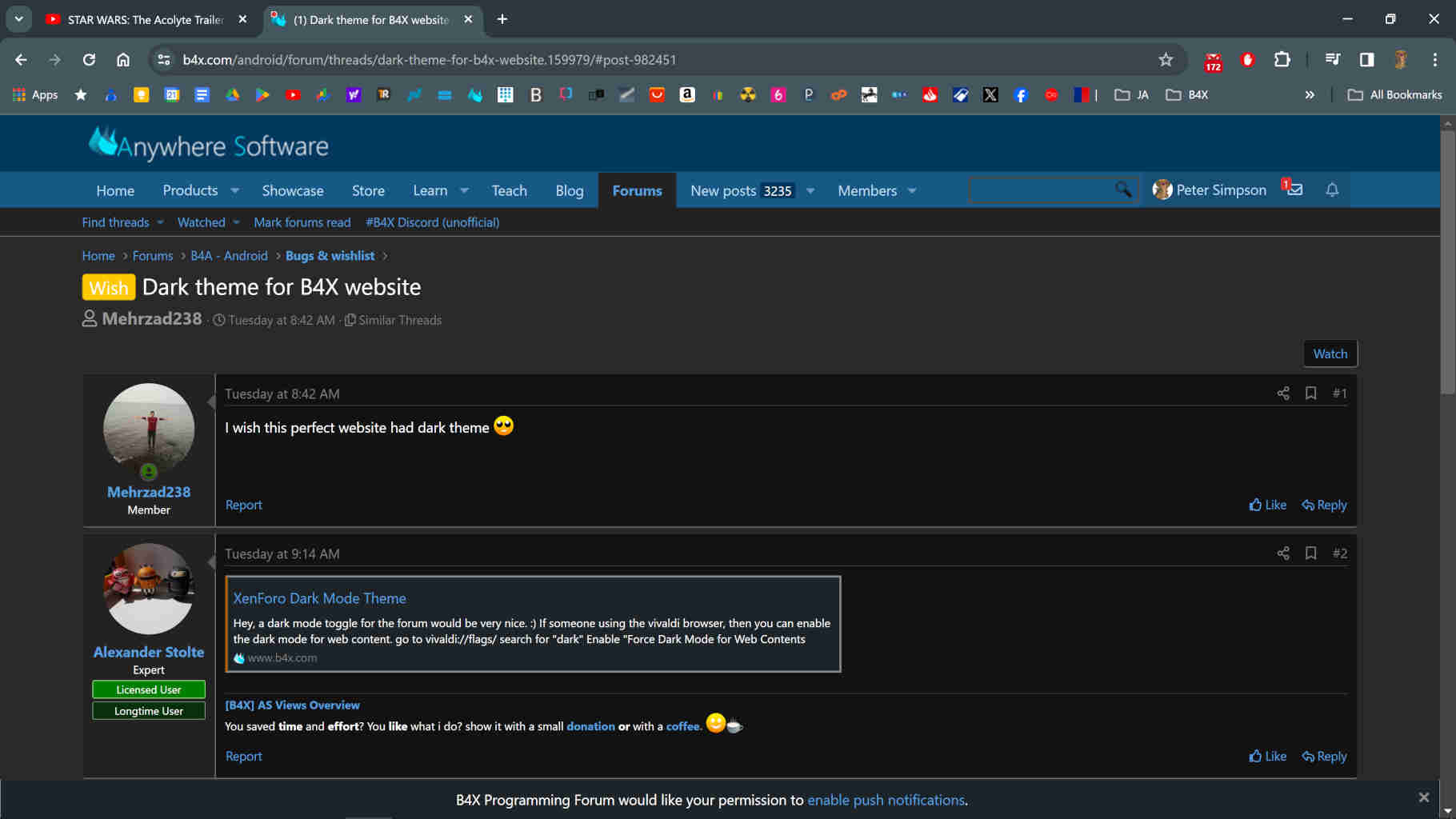The image size is (1456, 819).
Task: Open the donation link in signature
Action: coord(590,726)
